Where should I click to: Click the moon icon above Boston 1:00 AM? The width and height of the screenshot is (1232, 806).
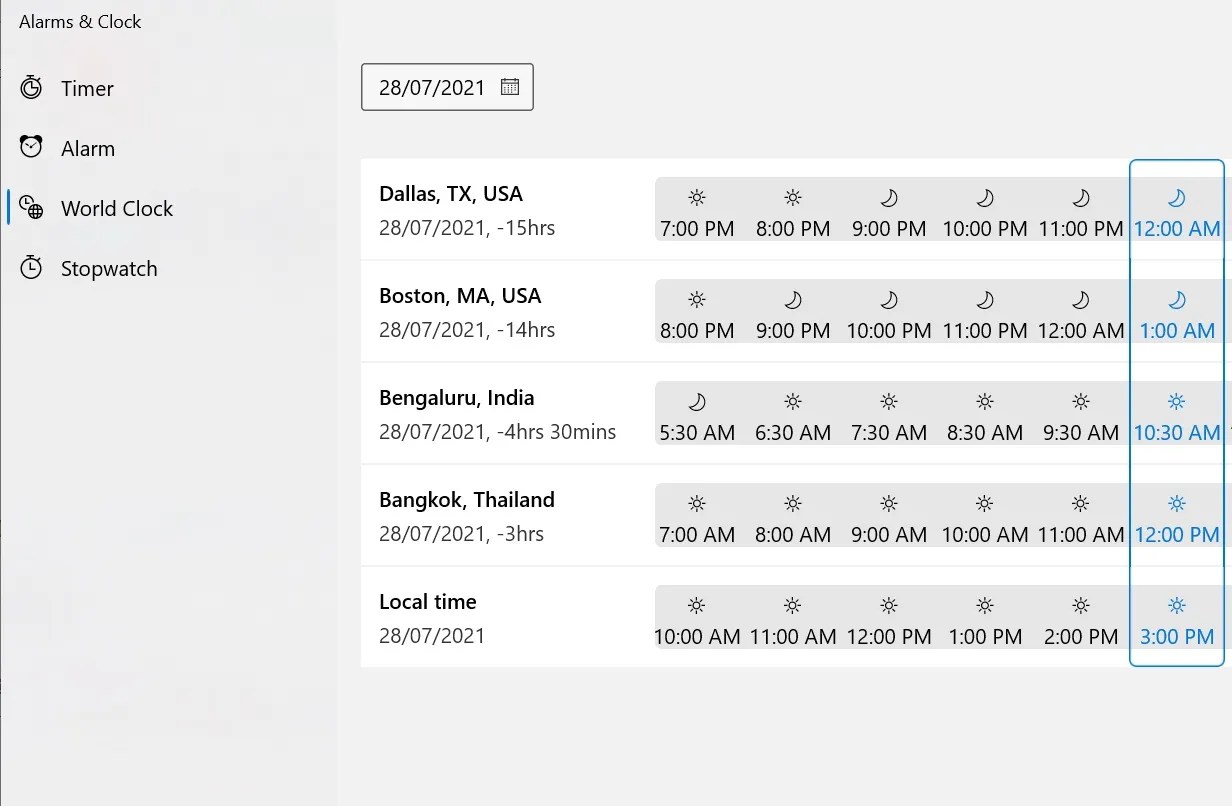click(x=1176, y=299)
